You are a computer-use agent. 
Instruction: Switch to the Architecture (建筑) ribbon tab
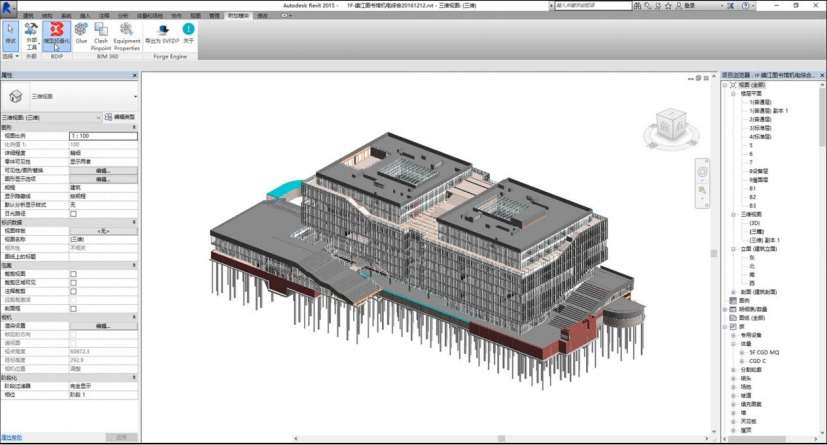[28, 16]
